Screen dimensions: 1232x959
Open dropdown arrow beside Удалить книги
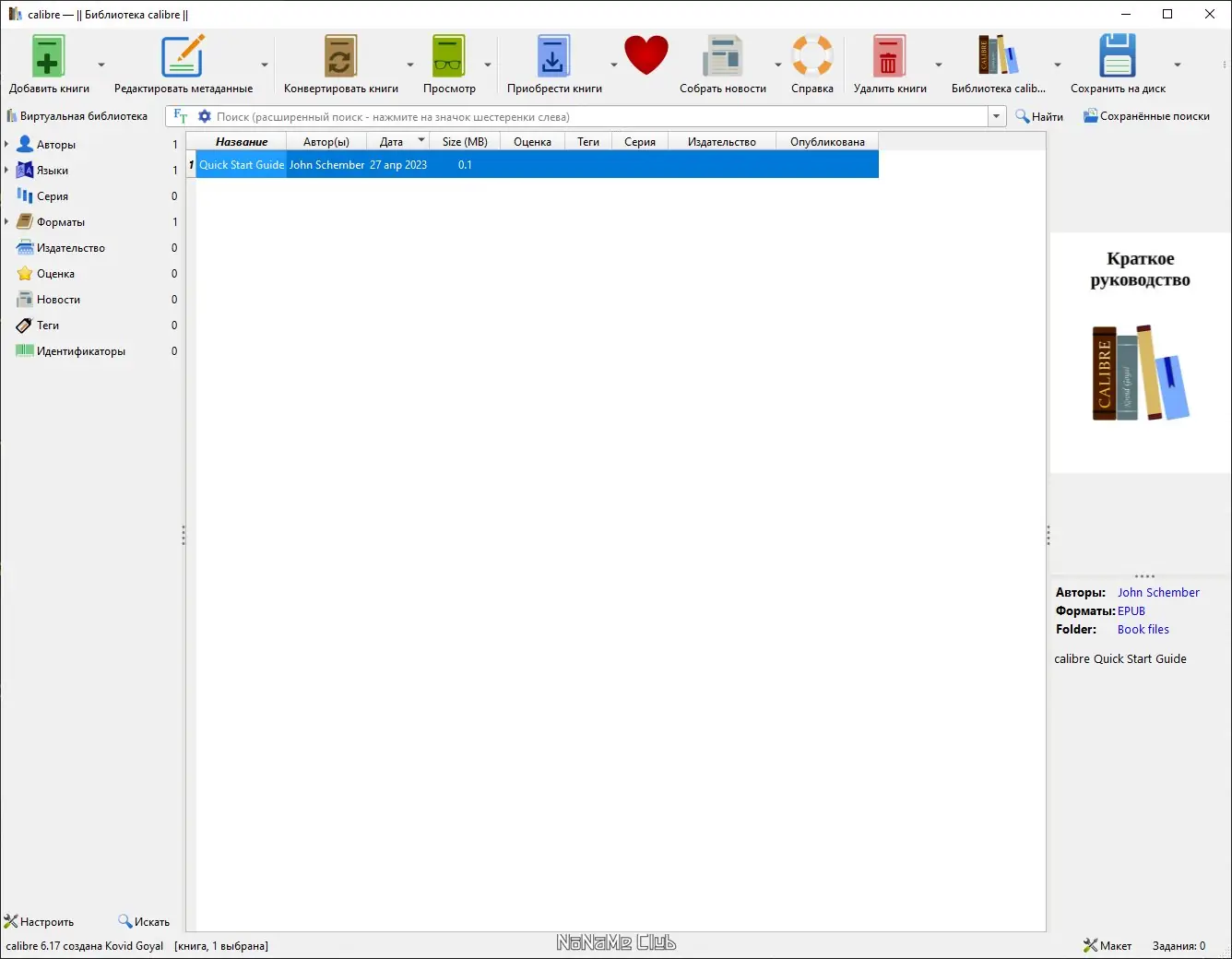tap(939, 65)
